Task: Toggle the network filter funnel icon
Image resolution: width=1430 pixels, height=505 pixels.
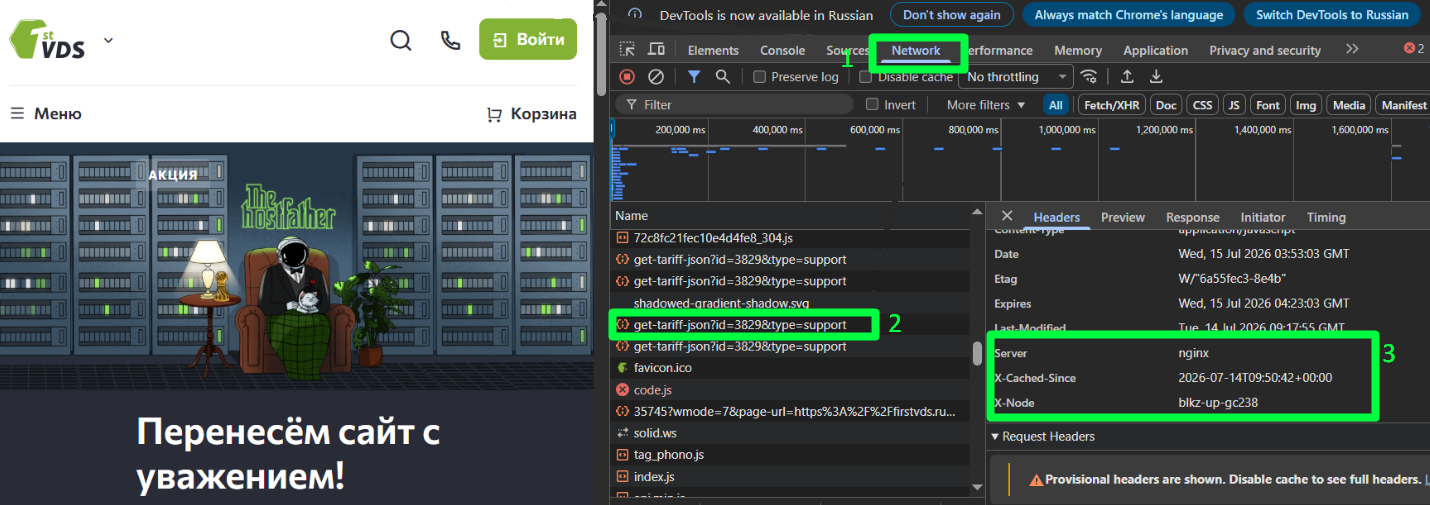Action: pos(694,76)
